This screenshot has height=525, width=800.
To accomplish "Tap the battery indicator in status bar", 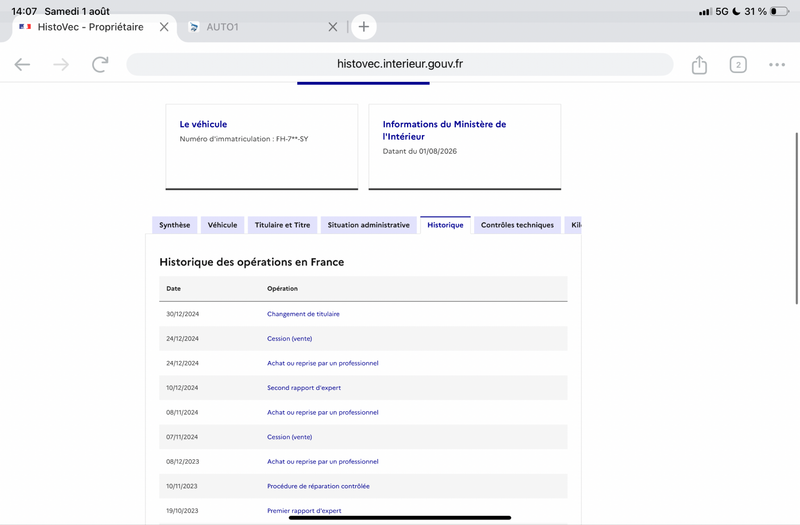I will point(780,11).
